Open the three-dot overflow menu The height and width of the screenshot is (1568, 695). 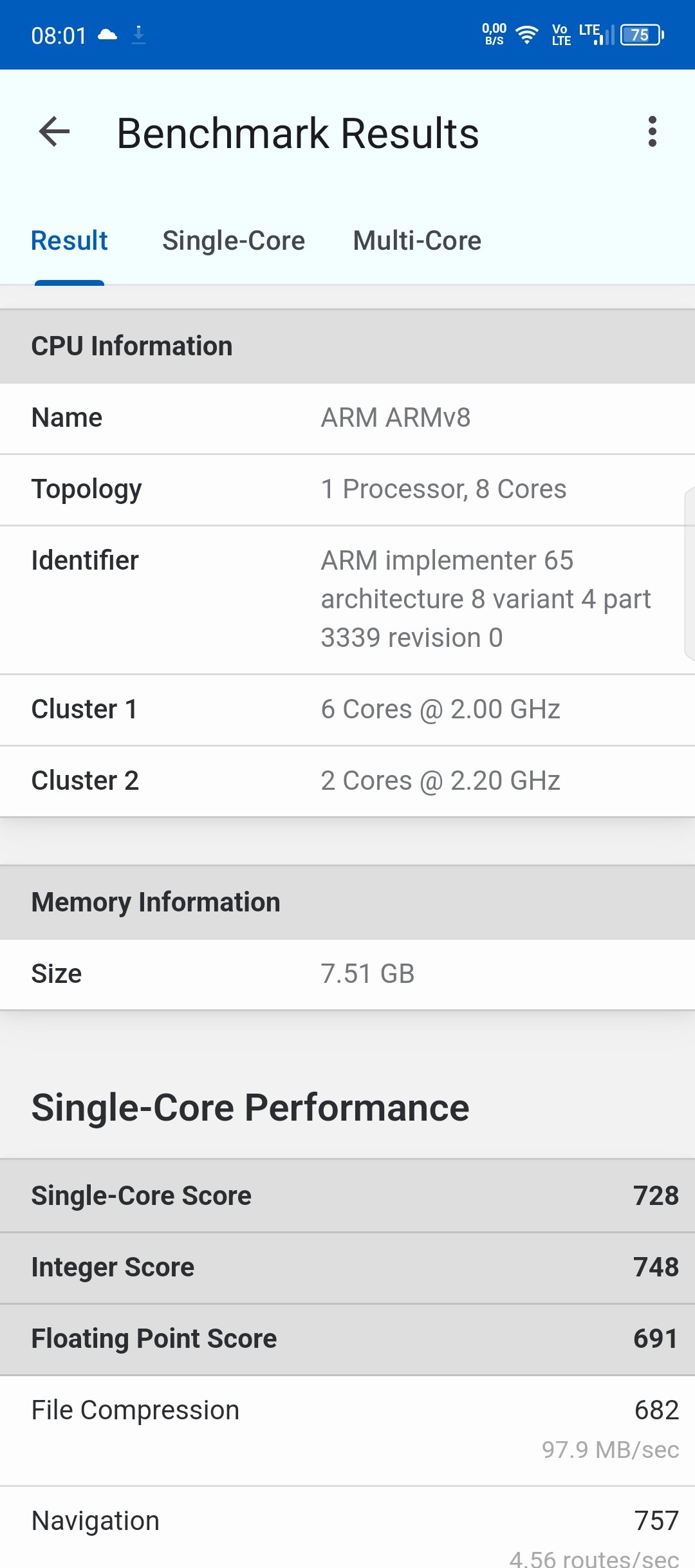(x=653, y=132)
